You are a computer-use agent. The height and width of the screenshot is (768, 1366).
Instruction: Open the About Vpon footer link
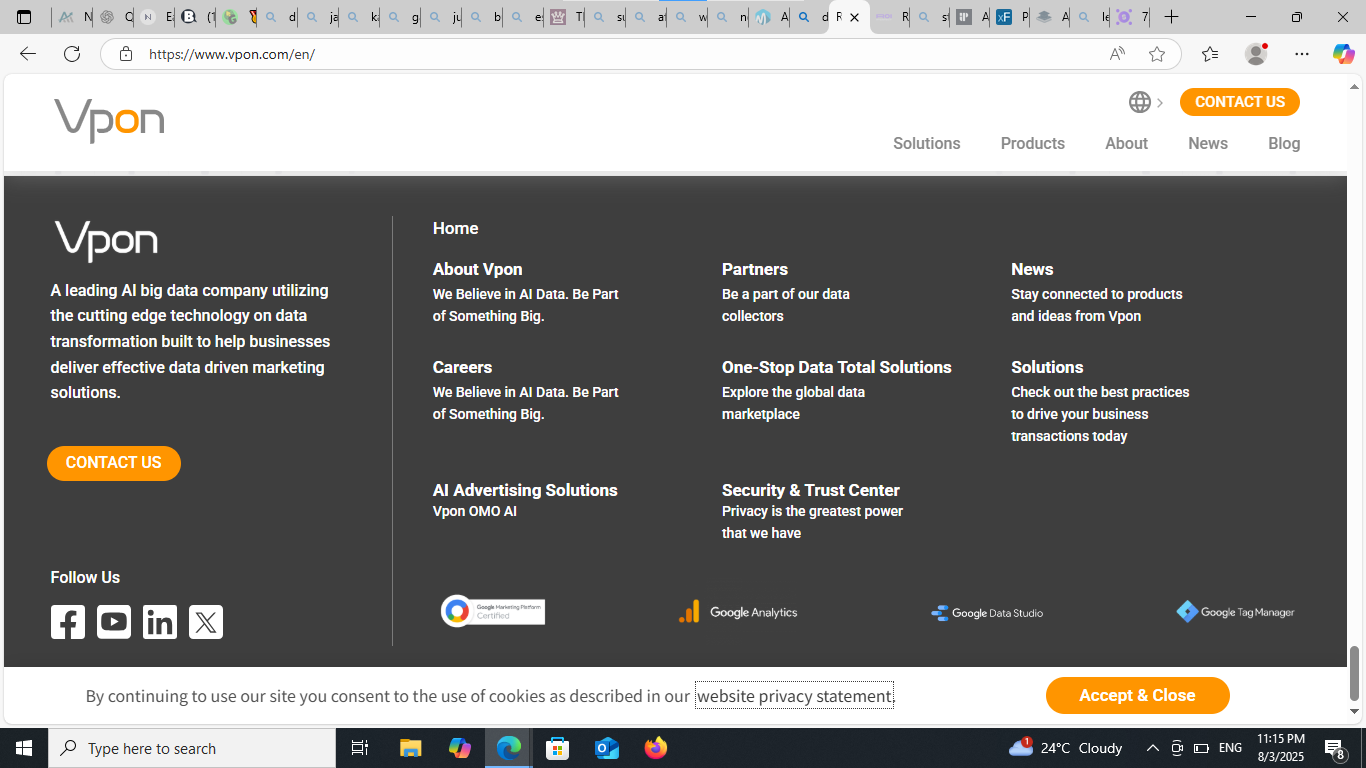click(x=477, y=269)
